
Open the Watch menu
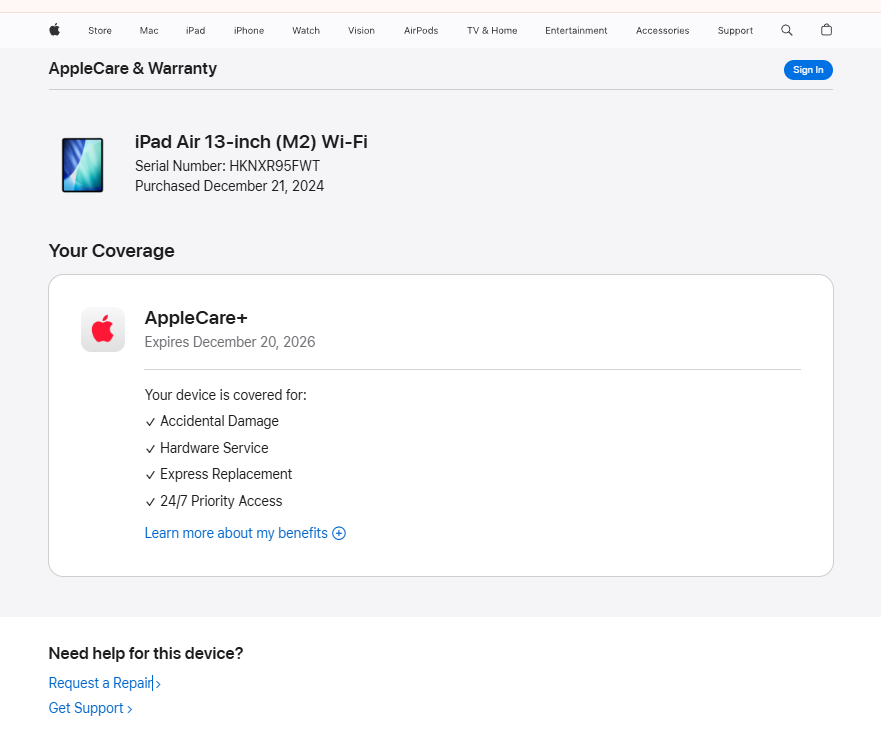[x=306, y=30]
